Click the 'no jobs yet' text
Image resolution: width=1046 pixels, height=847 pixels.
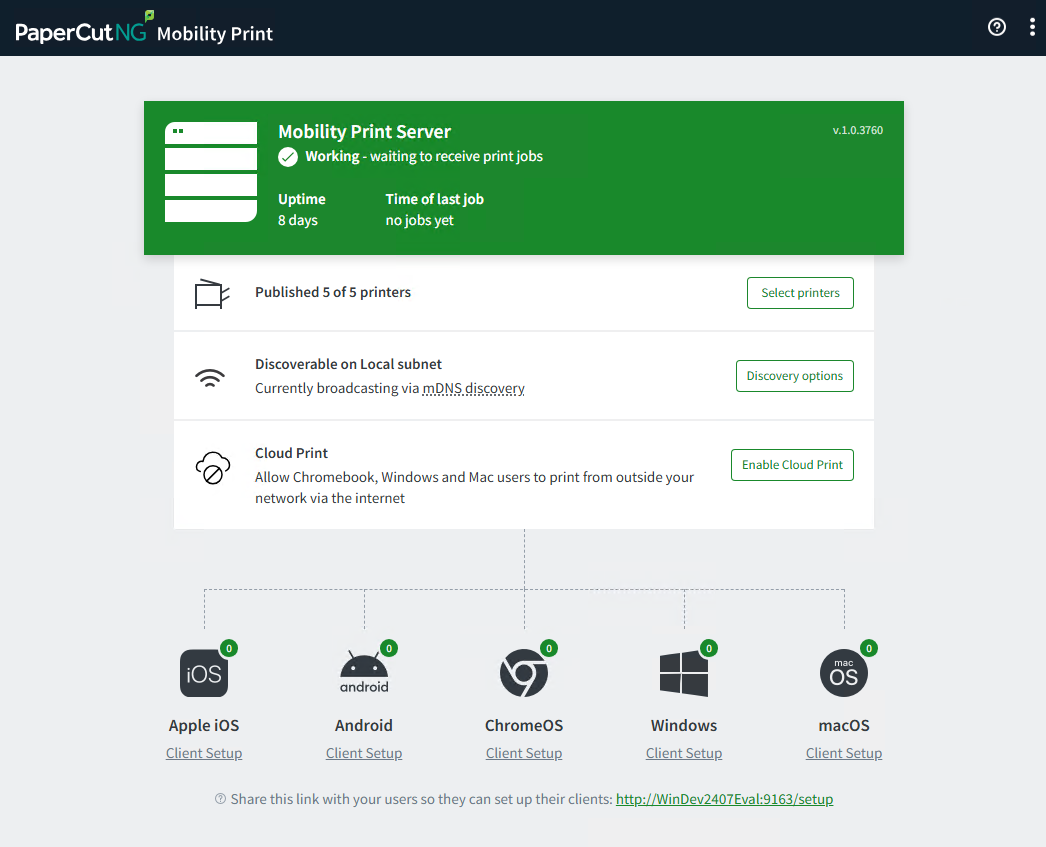tap(420, 220)
